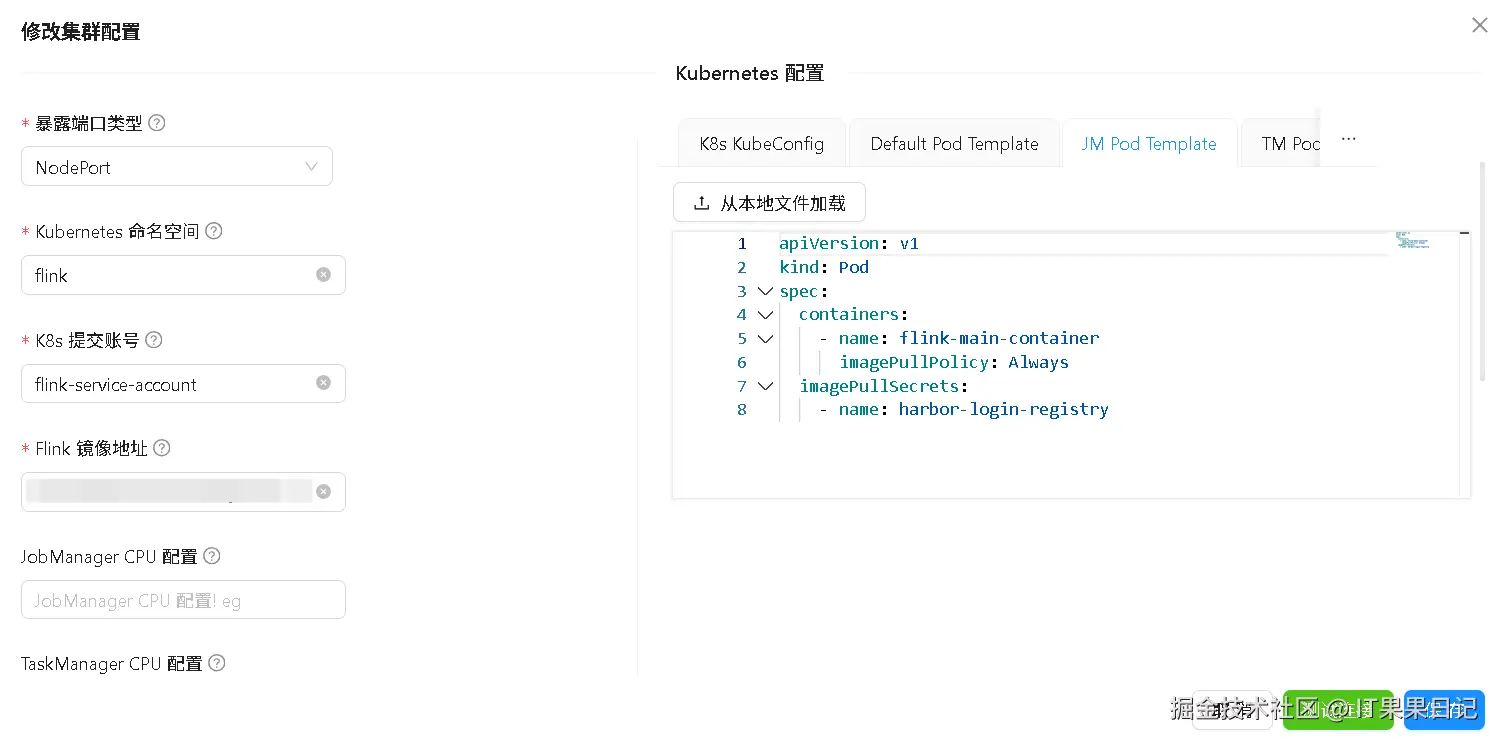Show more tabs via ellipsis button
This screenshot has width=1500, height=744.
coord(1348,139)
